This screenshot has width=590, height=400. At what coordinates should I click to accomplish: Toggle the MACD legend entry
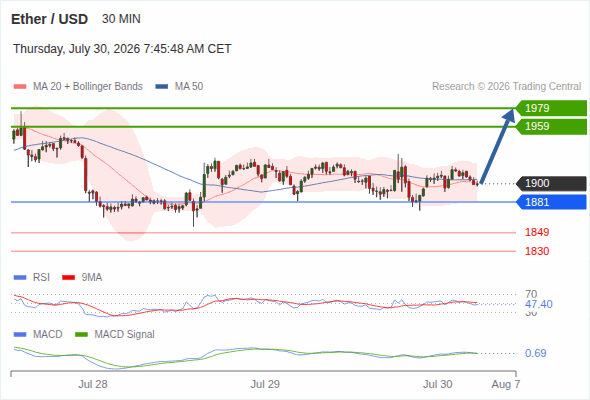(x=38, y=334)
